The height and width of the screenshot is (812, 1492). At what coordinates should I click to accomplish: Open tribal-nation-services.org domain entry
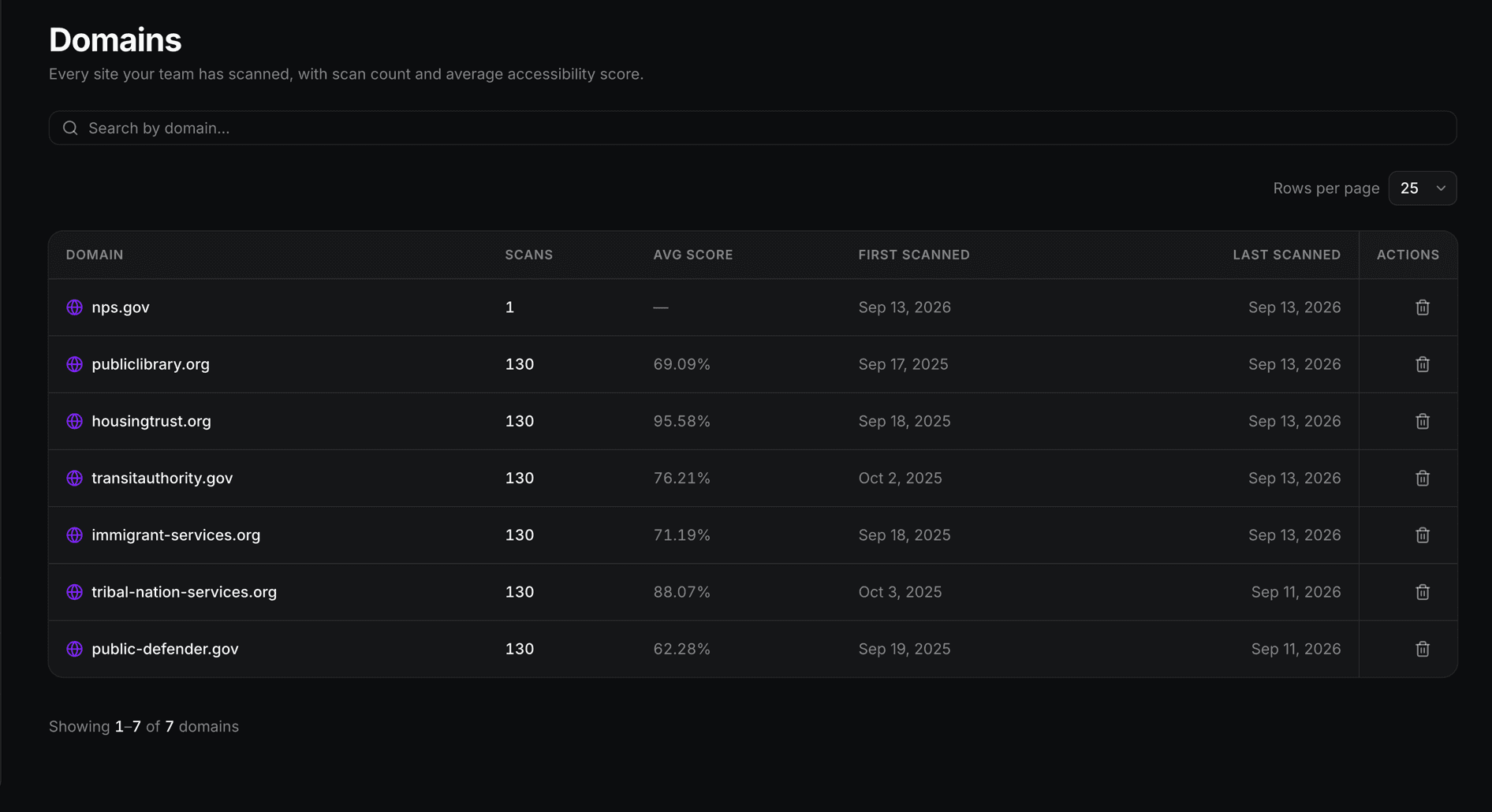(185, 592)
